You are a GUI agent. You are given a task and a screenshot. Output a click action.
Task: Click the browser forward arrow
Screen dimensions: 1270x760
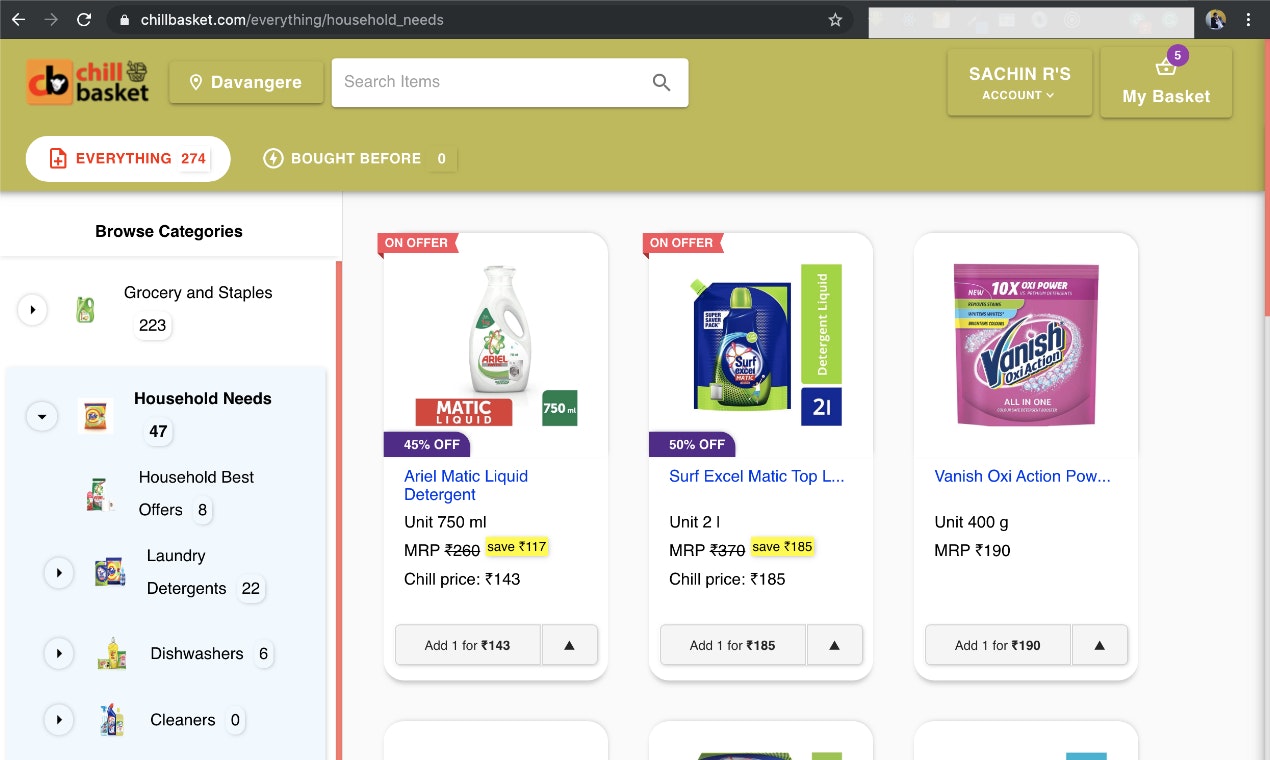51,19
